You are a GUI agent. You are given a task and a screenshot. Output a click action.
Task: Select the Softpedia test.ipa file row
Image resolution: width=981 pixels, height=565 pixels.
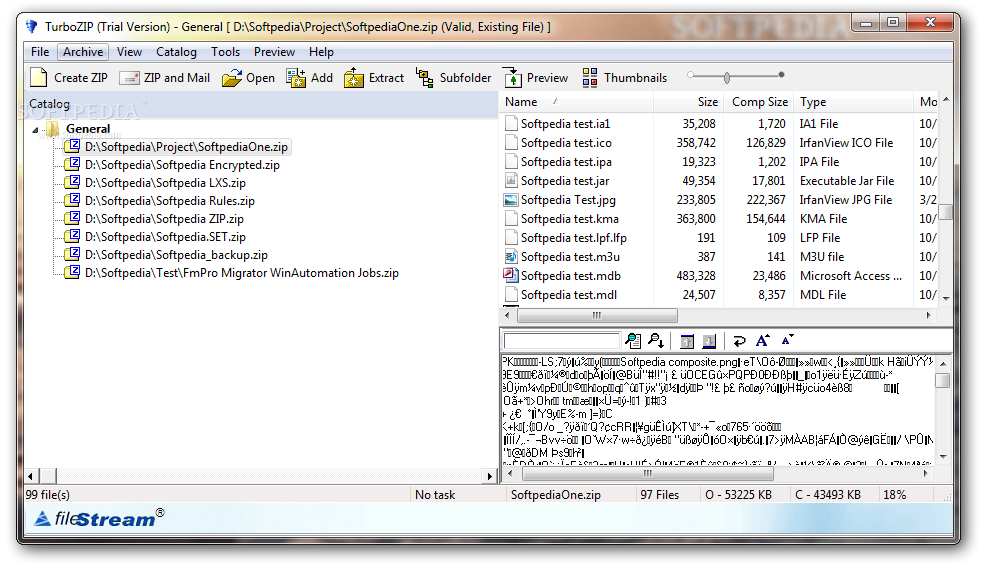[719, 161]
